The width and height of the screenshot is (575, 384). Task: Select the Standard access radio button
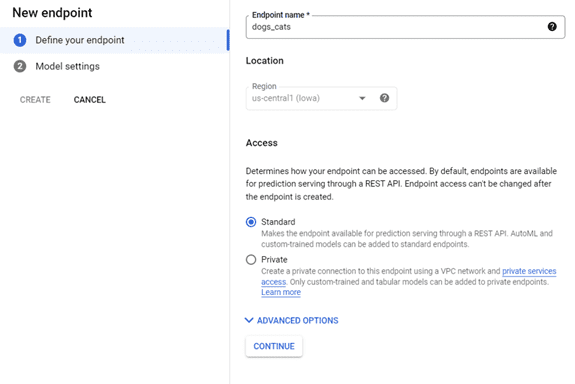251,222
